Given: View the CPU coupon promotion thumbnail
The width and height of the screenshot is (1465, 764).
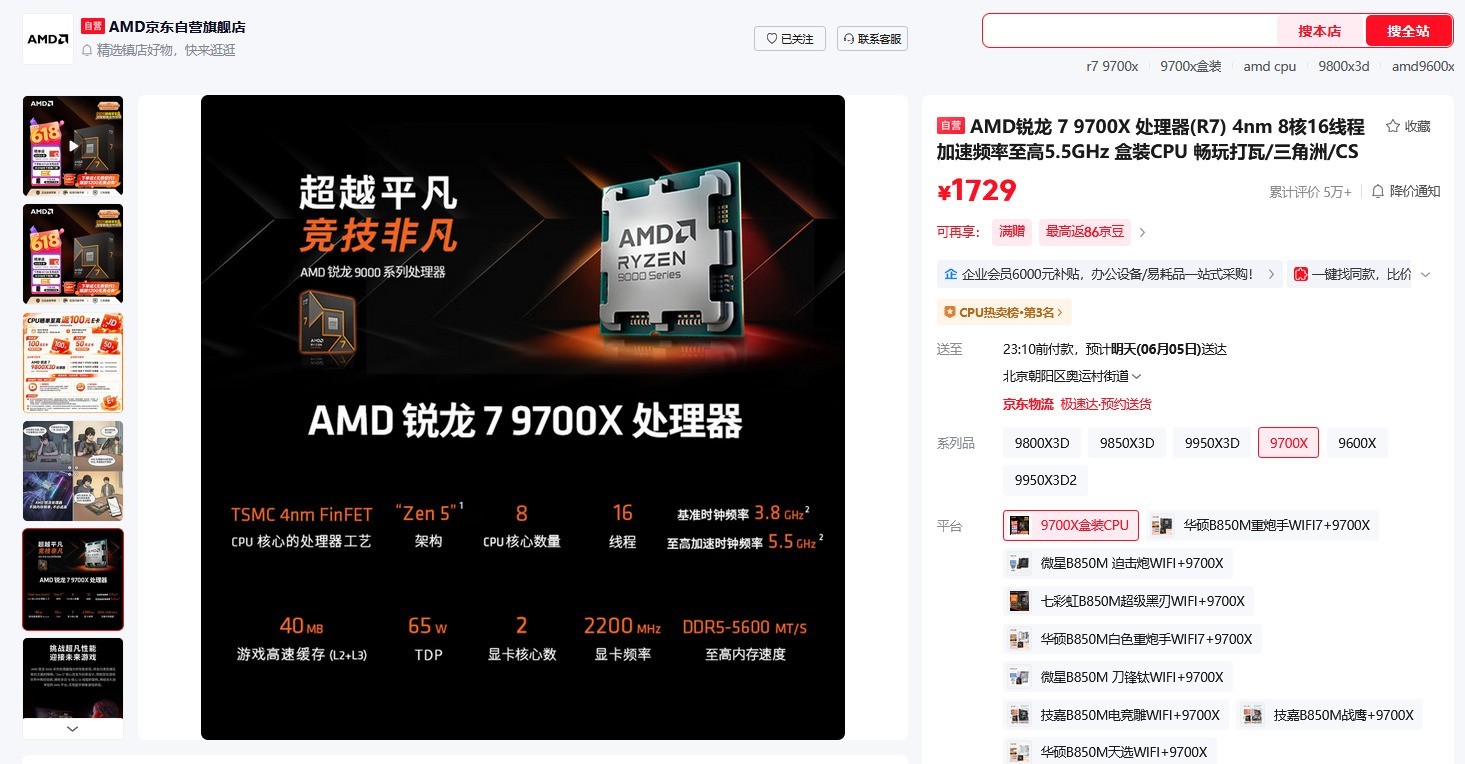Looking at the screenshot, I should (73, 362).
